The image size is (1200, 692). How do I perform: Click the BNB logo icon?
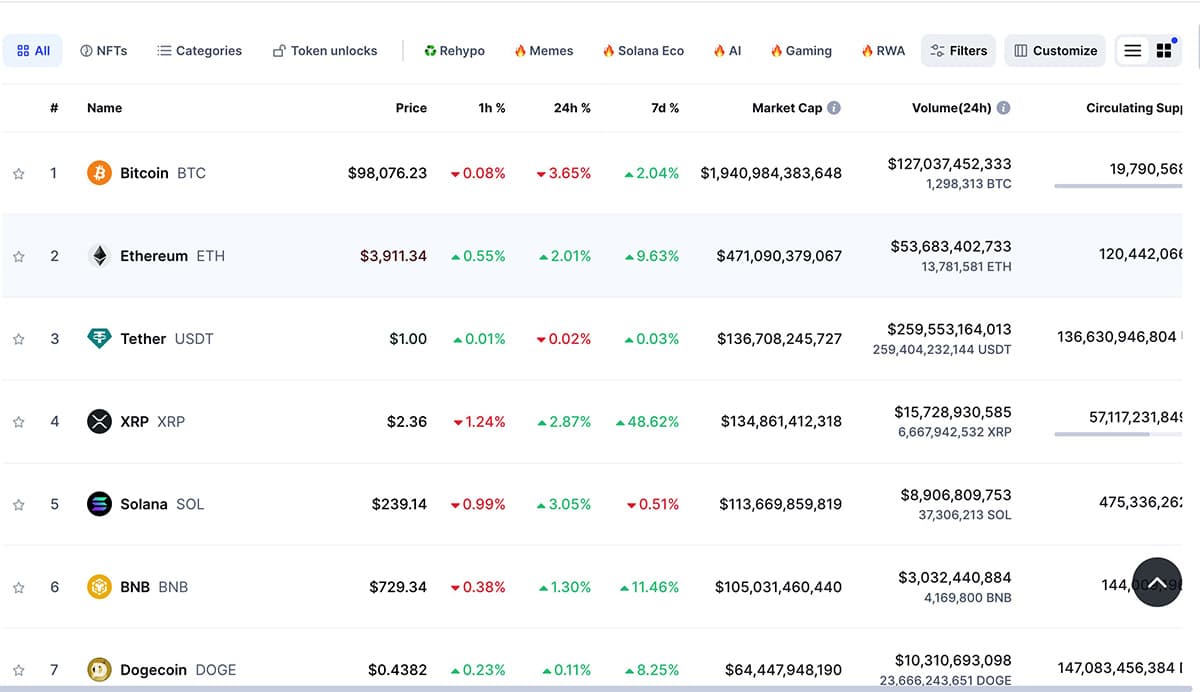[99, 587]
